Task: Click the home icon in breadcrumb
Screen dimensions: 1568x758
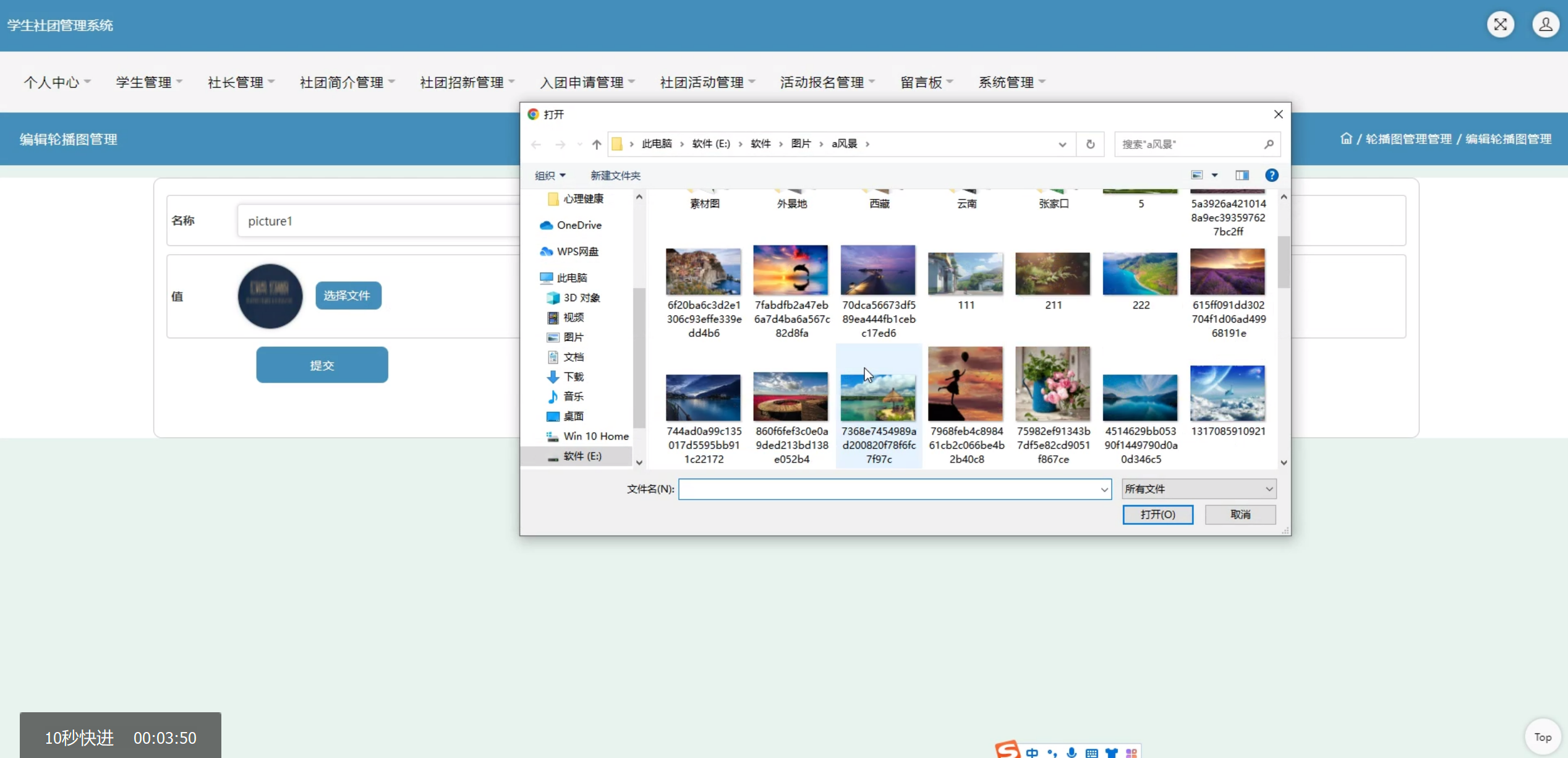Action: click(x=1345, y=139)
